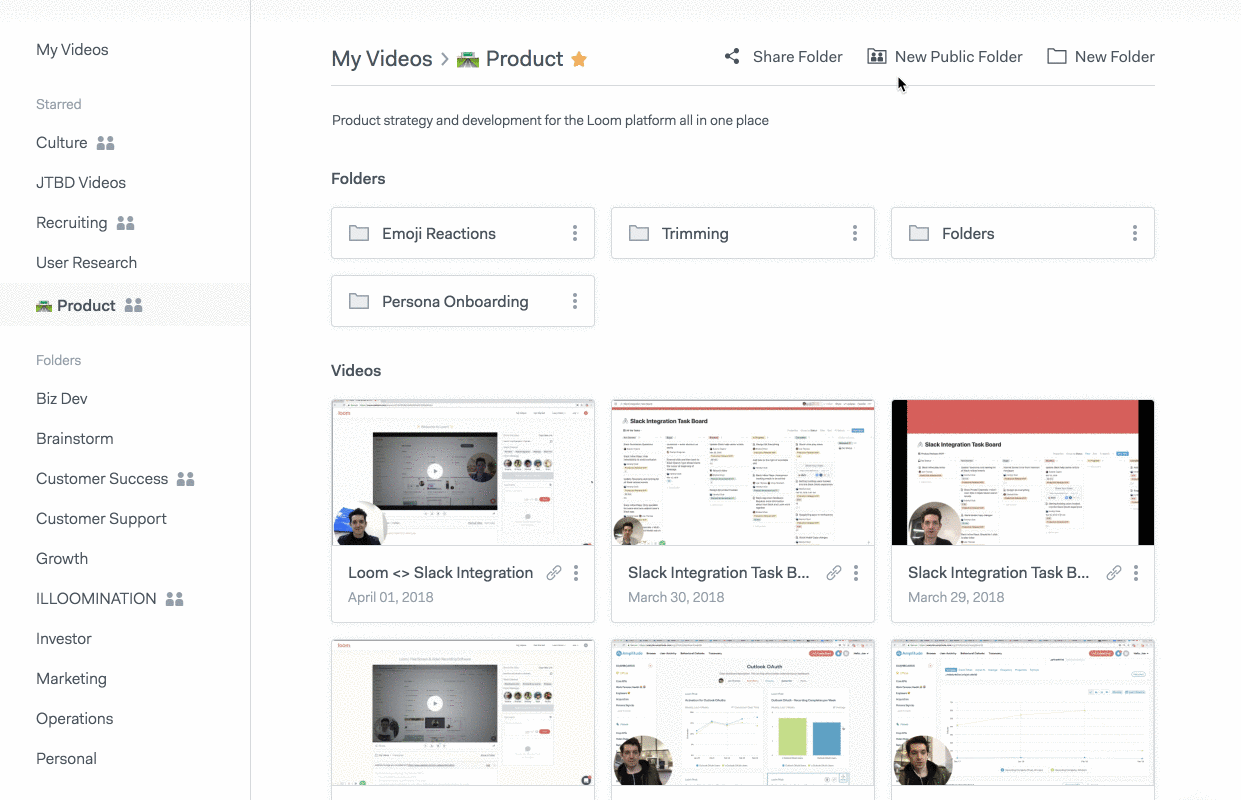This screenshot has height=800, width=1241.
Task: Open the Culture starred folder
Action: pyautogui.click(x=62, y=143)
